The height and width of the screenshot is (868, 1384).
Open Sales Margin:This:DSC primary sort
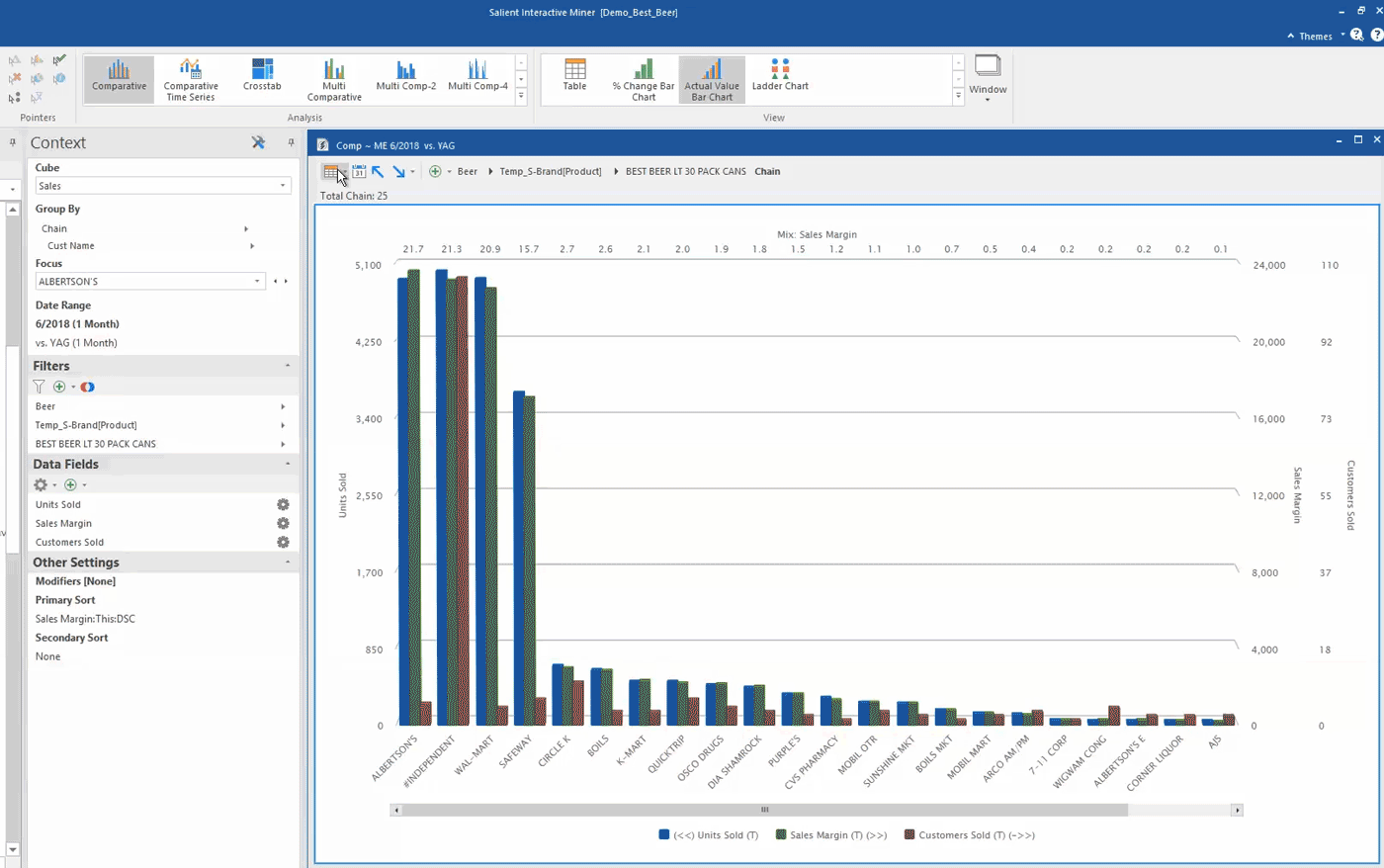85,619
